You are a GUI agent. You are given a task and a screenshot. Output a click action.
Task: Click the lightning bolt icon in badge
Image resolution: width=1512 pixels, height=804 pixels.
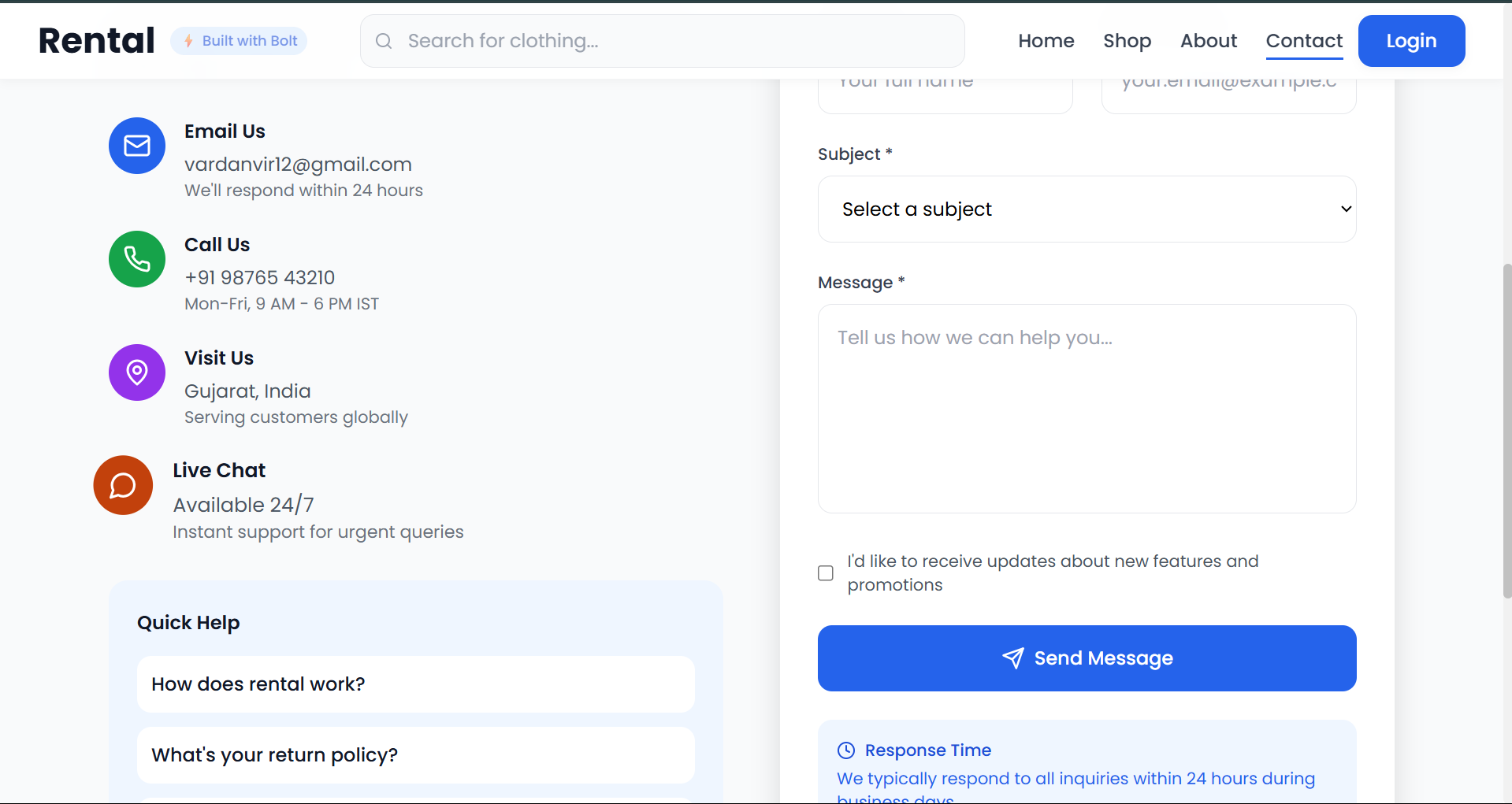(x=188, y=41)
